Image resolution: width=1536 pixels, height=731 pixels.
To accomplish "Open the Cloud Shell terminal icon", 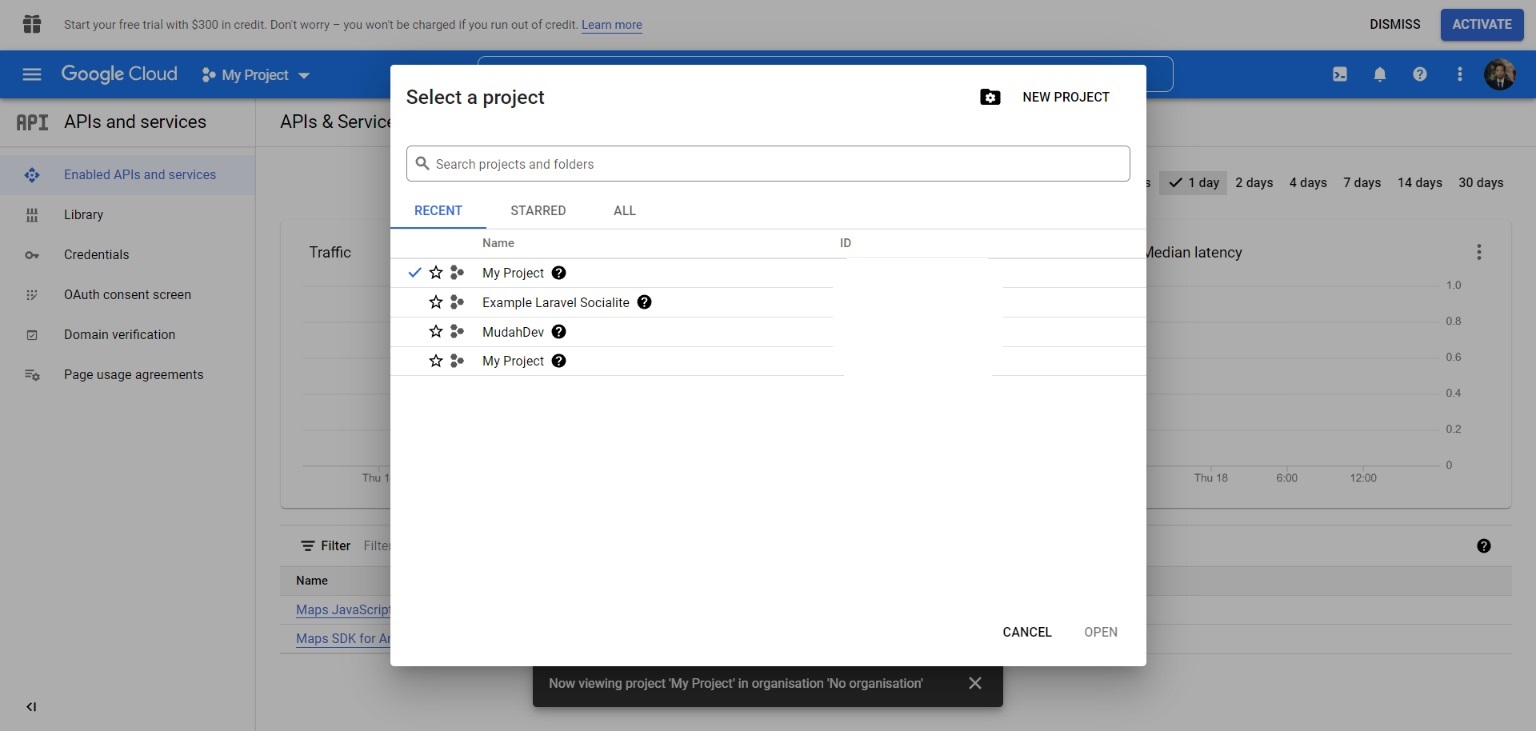I will coord(1340,74).
